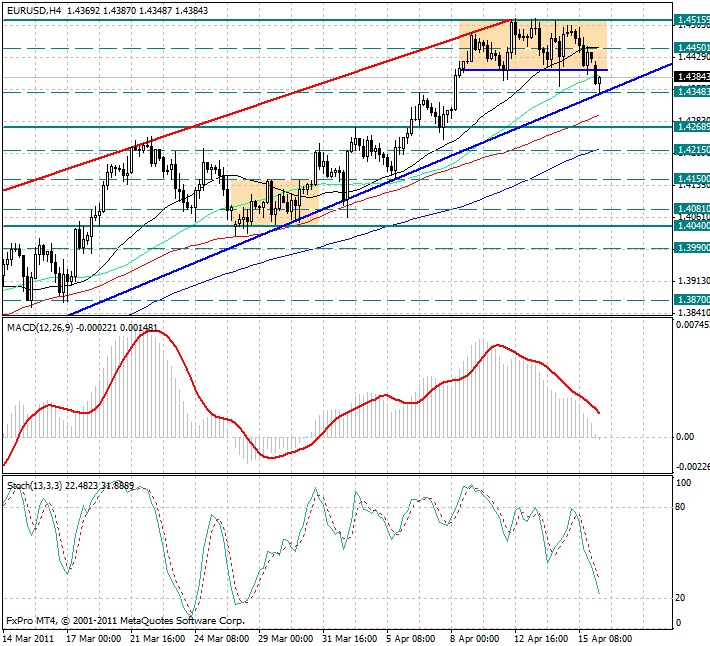Click the 1.38410 price scale value
This screenshot has width=710, height=646.
[693, 312]
